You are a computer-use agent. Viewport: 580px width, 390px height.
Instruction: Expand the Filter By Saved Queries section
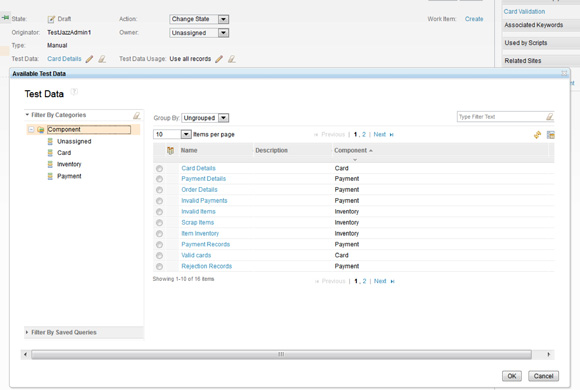coord(27,332)
